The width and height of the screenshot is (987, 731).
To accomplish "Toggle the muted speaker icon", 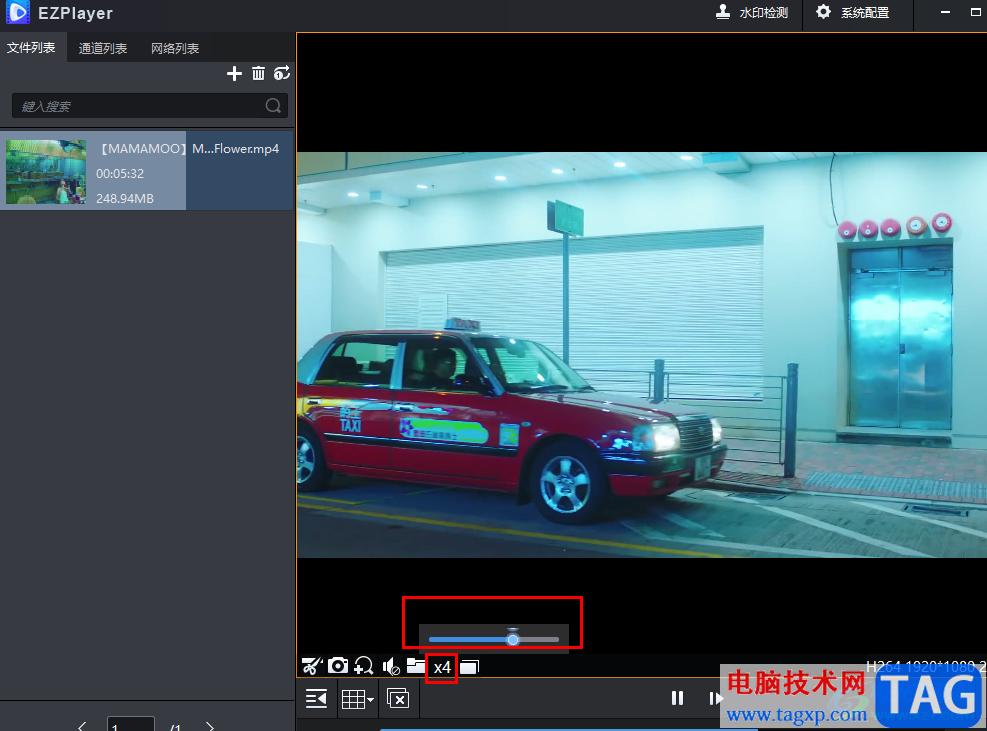I will pyautogui.click(x=391, y=666).
